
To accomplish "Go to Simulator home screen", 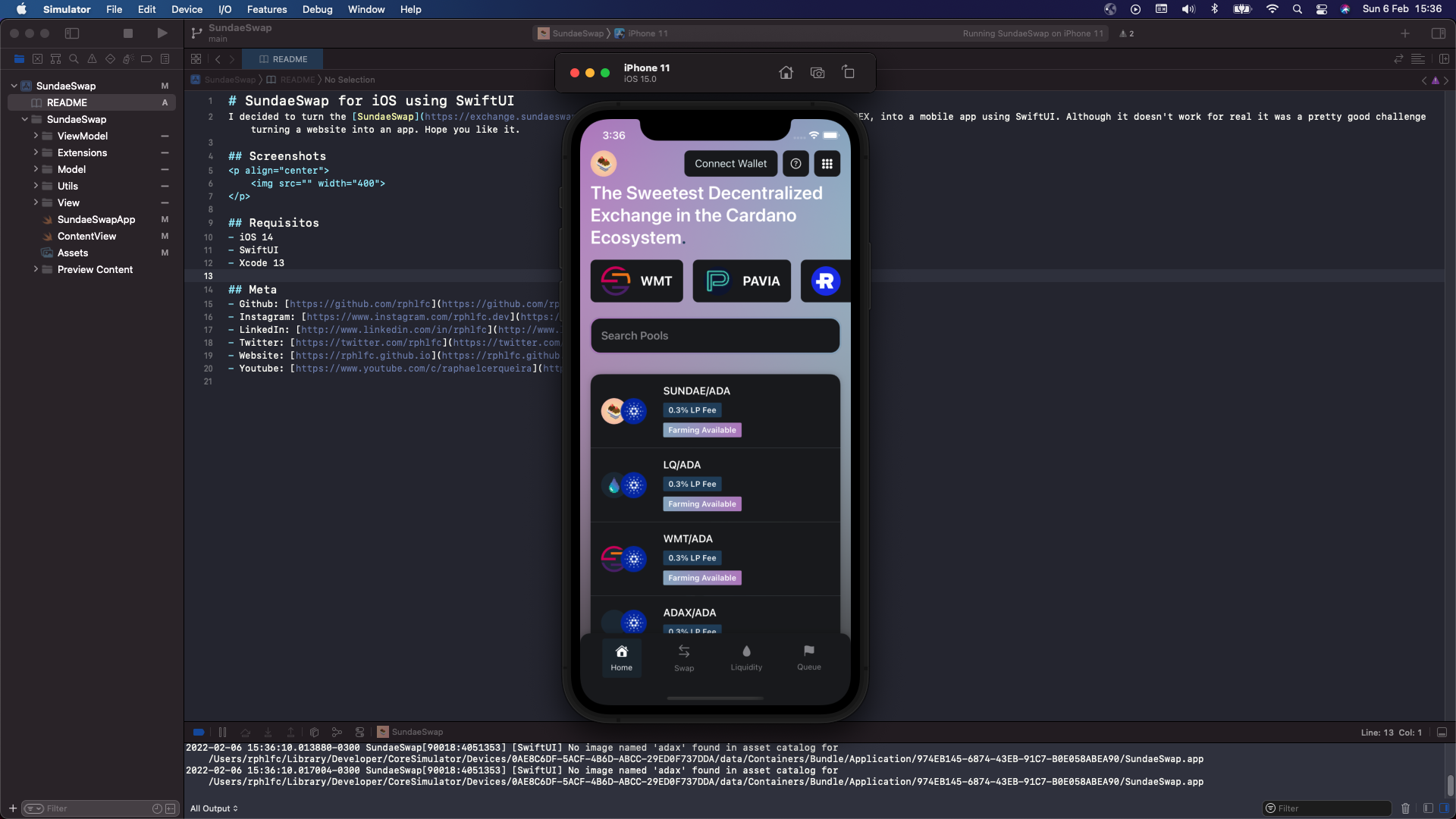I will [786, 73].
